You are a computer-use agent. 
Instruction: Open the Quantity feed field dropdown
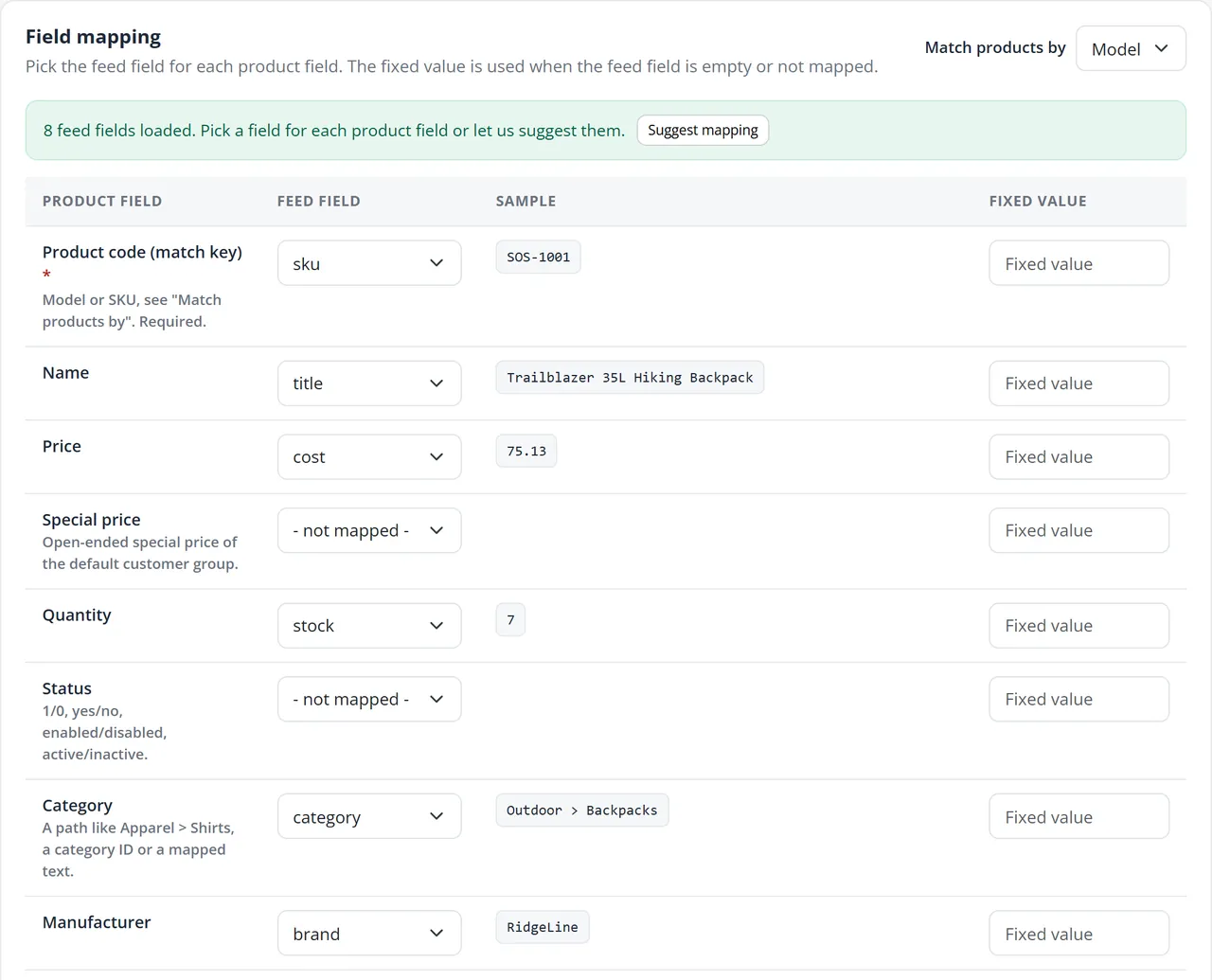(369, 626)
